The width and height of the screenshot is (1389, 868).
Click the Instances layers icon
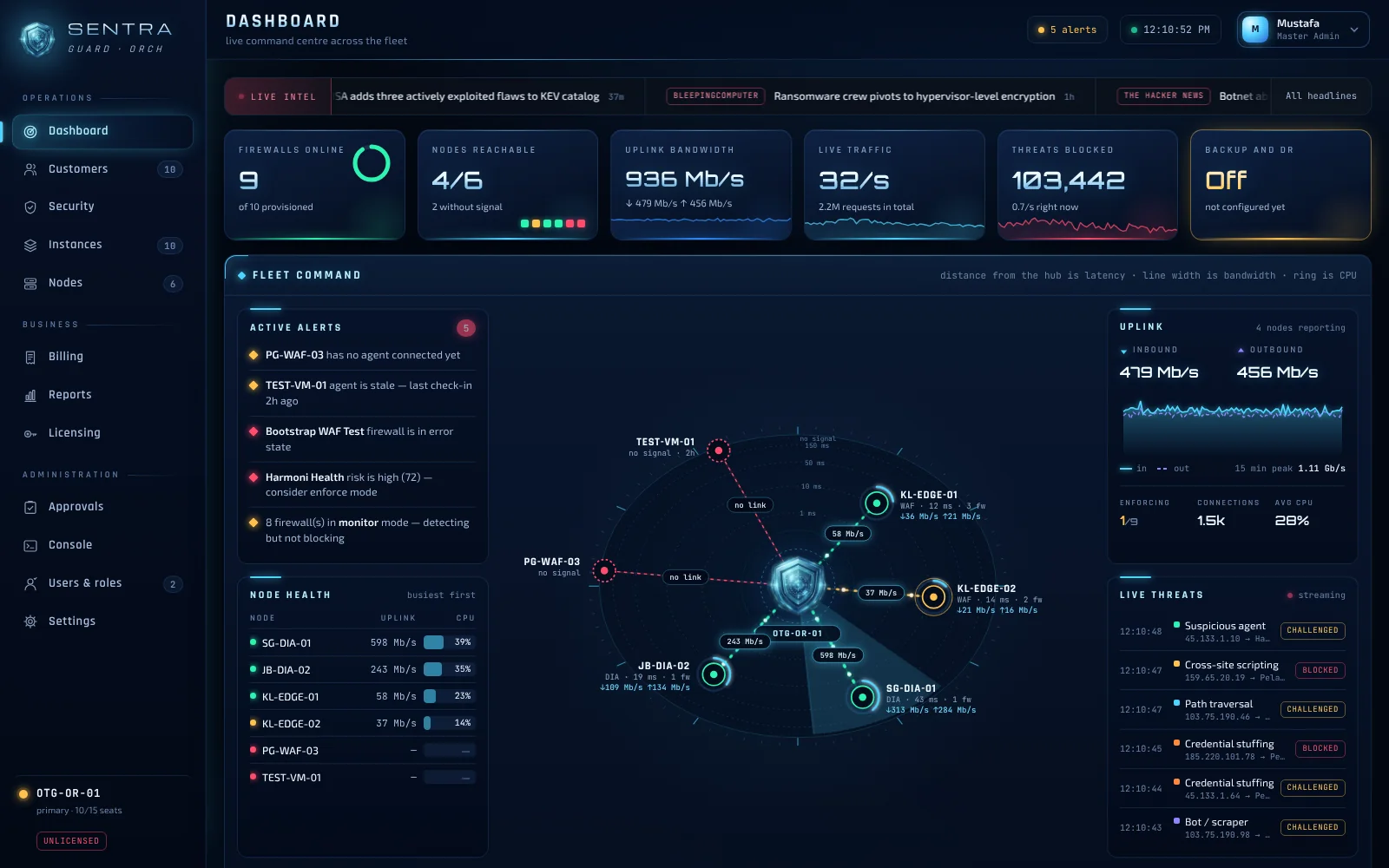[x=30, y=245]
